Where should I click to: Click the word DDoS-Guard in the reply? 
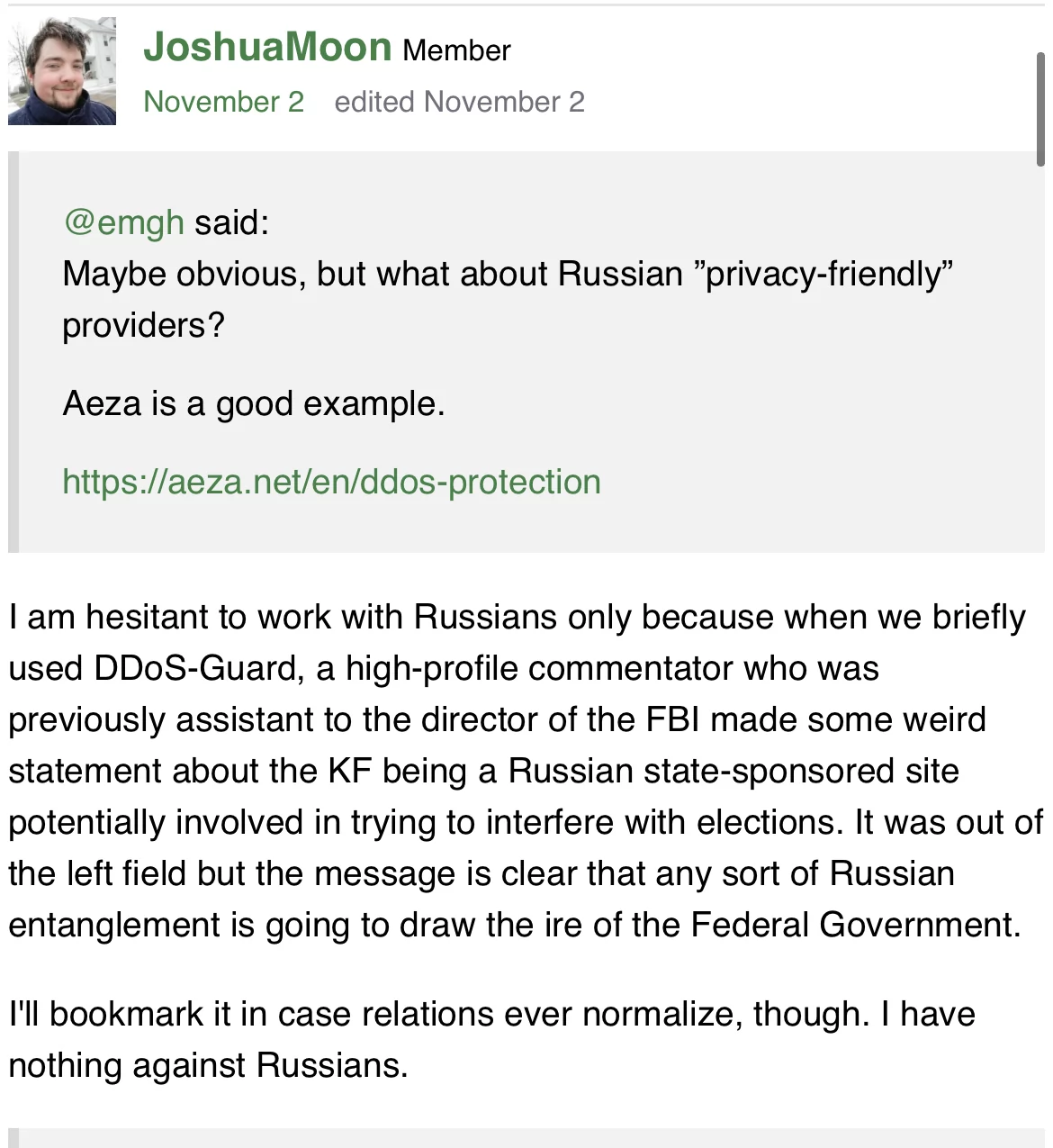197,668
